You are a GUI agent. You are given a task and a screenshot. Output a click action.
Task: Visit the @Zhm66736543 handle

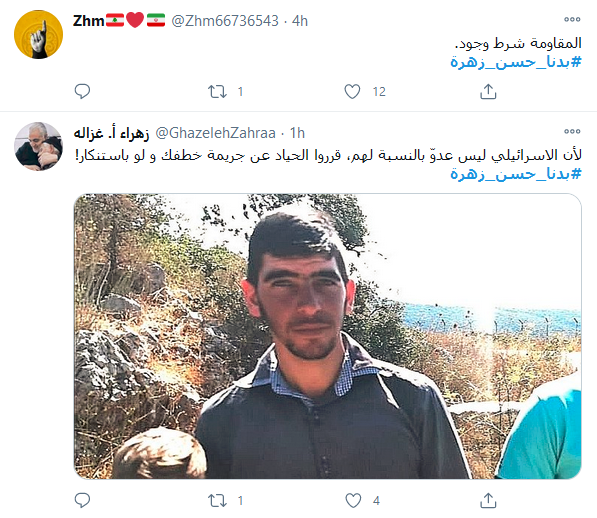(225, 21)
